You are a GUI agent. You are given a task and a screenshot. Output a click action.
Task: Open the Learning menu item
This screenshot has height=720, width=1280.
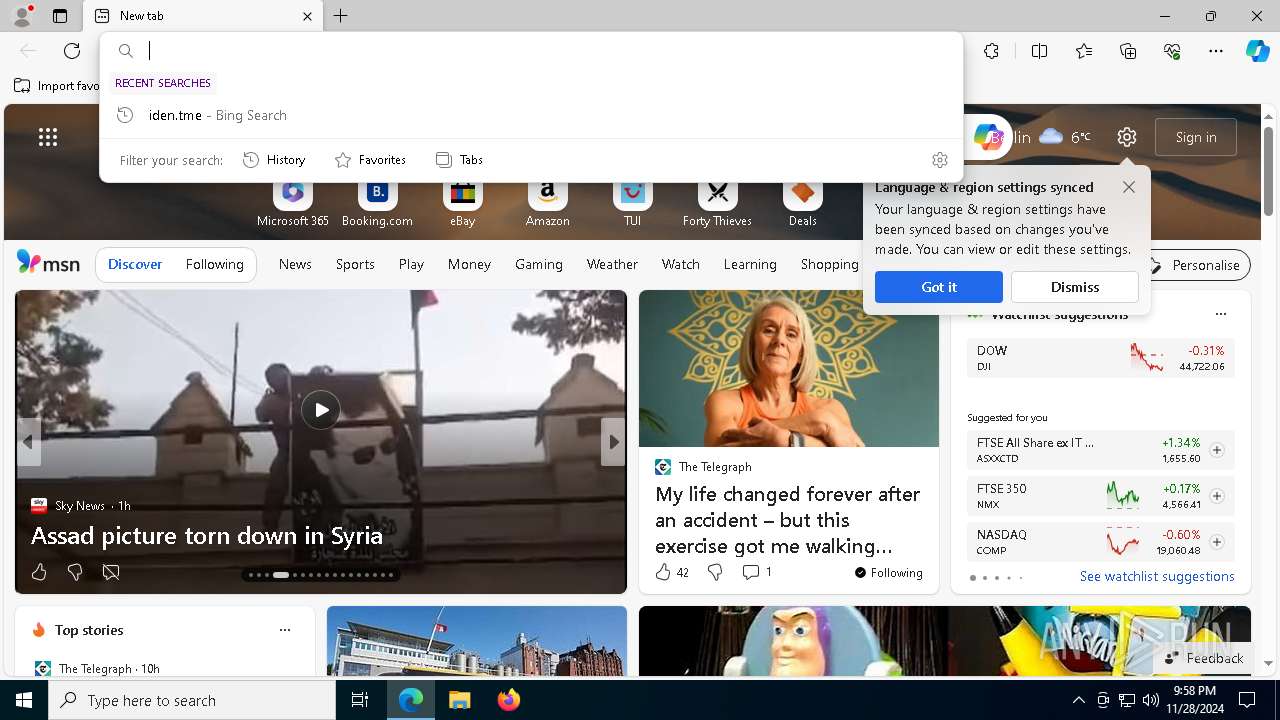tap(750, 264)
